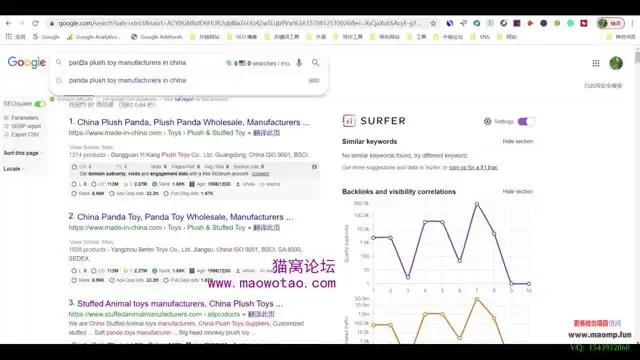This screenshot has height=360, width=640.
Task: Open the SEO bookmark folder
Action: [242, 37]
